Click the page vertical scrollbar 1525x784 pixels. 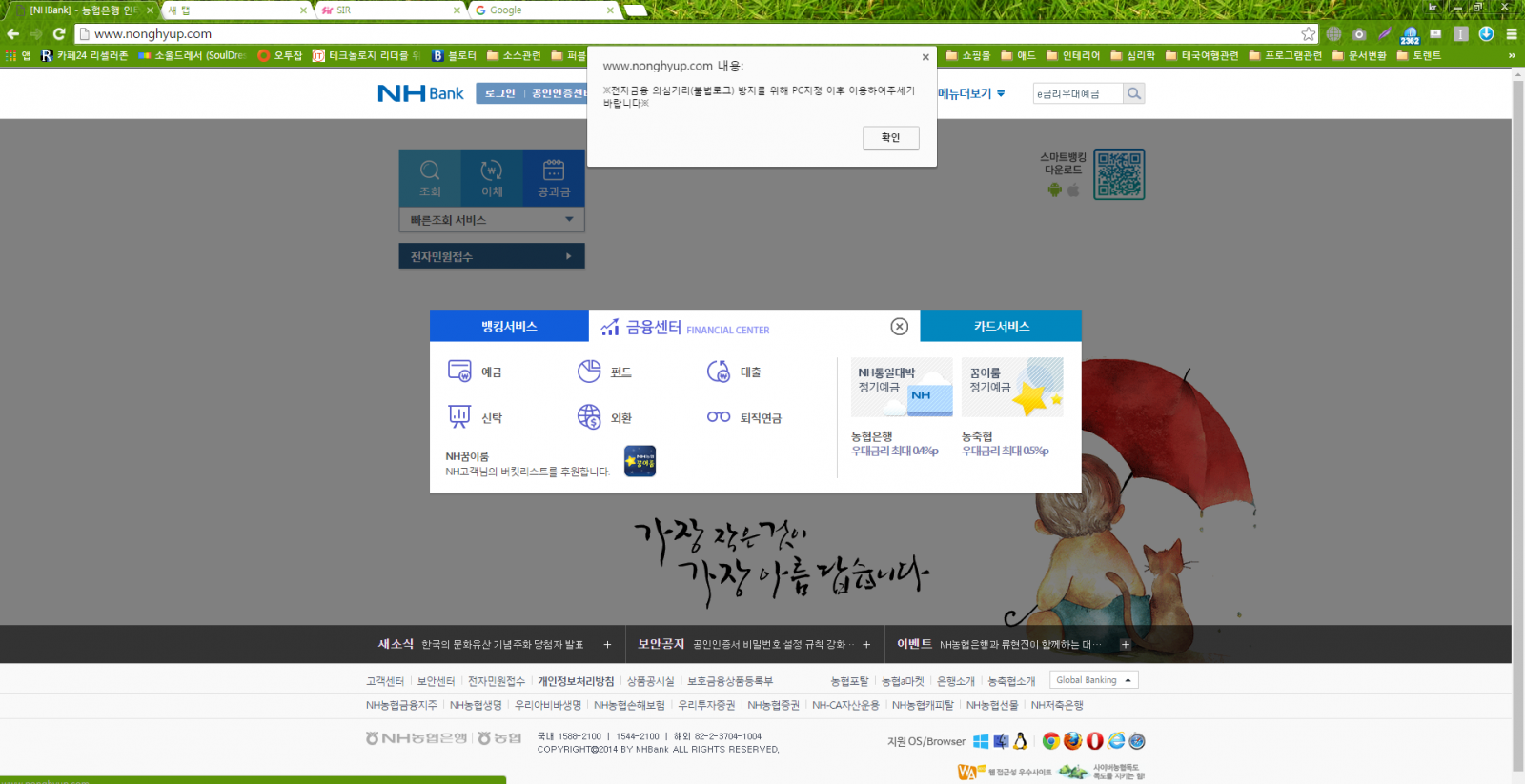pyautogui.click(x=1517, y=426)
